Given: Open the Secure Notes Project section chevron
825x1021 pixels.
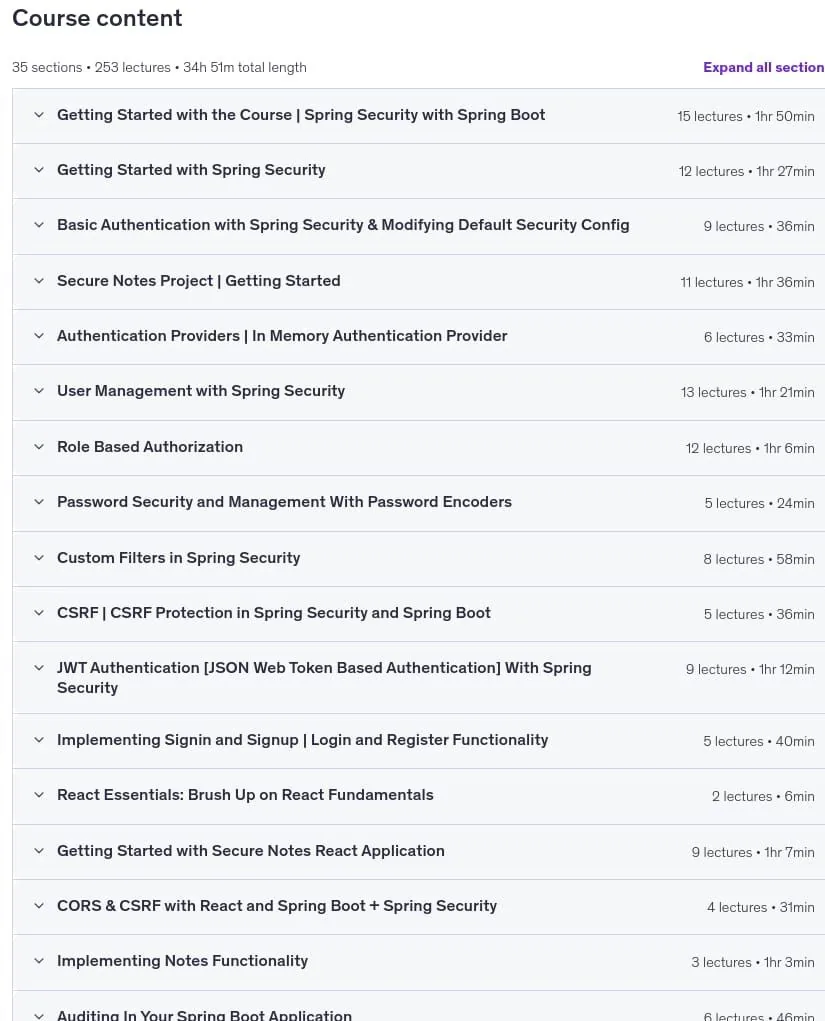Looking at the screenshot, I should pos(39,281).
